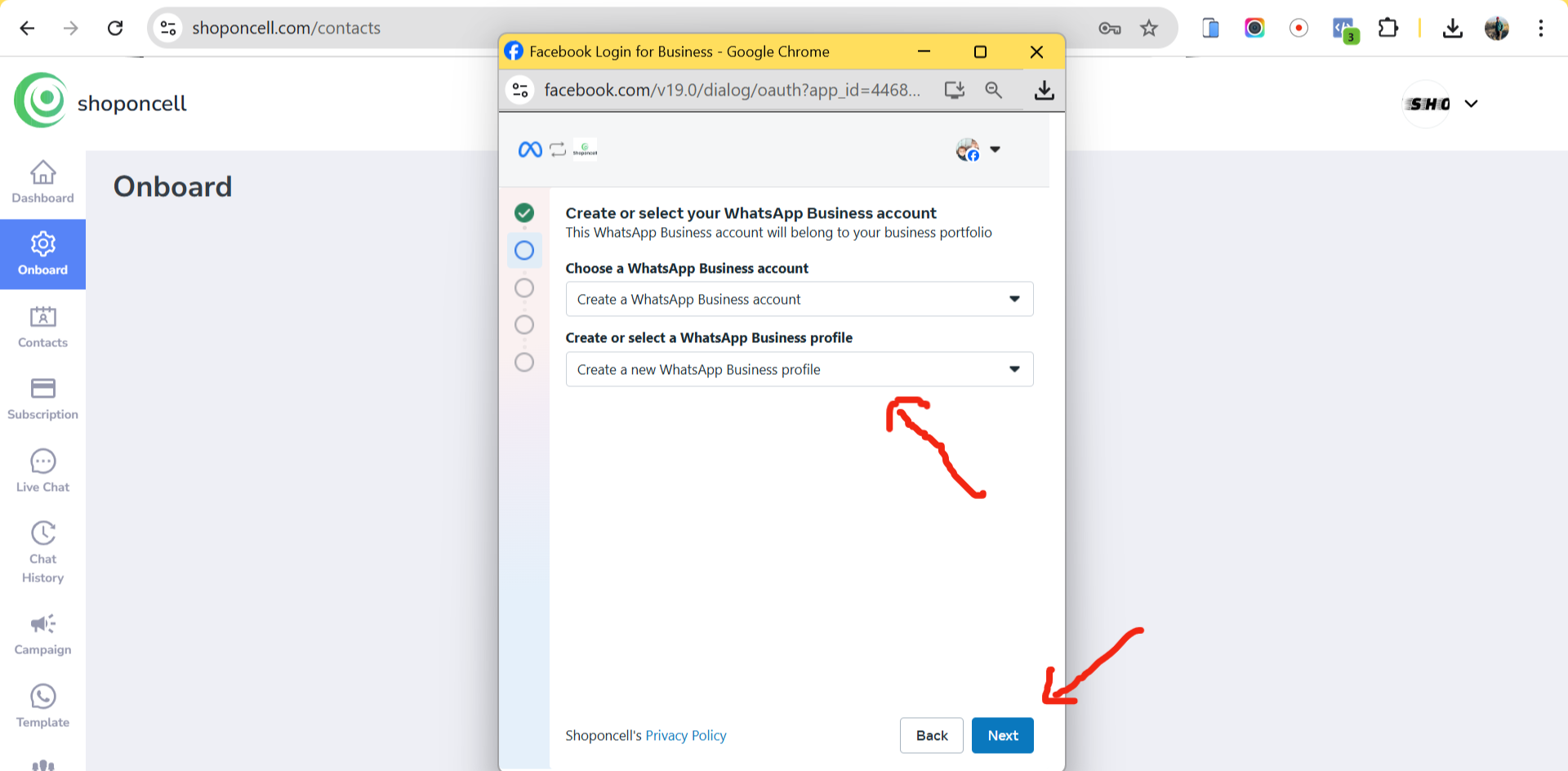Click the red record extension icon
This screenshot has height=771, width=1568.
pyautogui.click(x=1298, y=28)
